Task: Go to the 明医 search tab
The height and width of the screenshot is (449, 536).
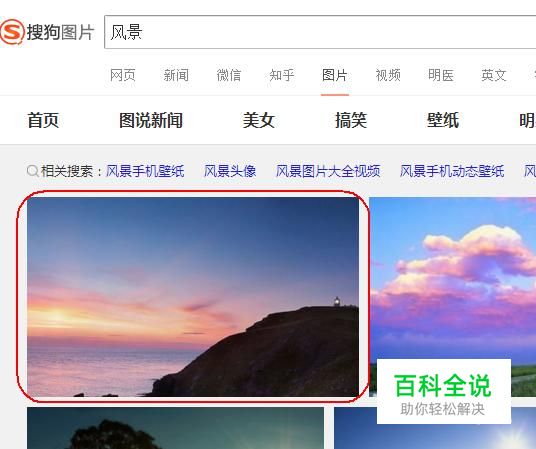Action: point(441,75)
